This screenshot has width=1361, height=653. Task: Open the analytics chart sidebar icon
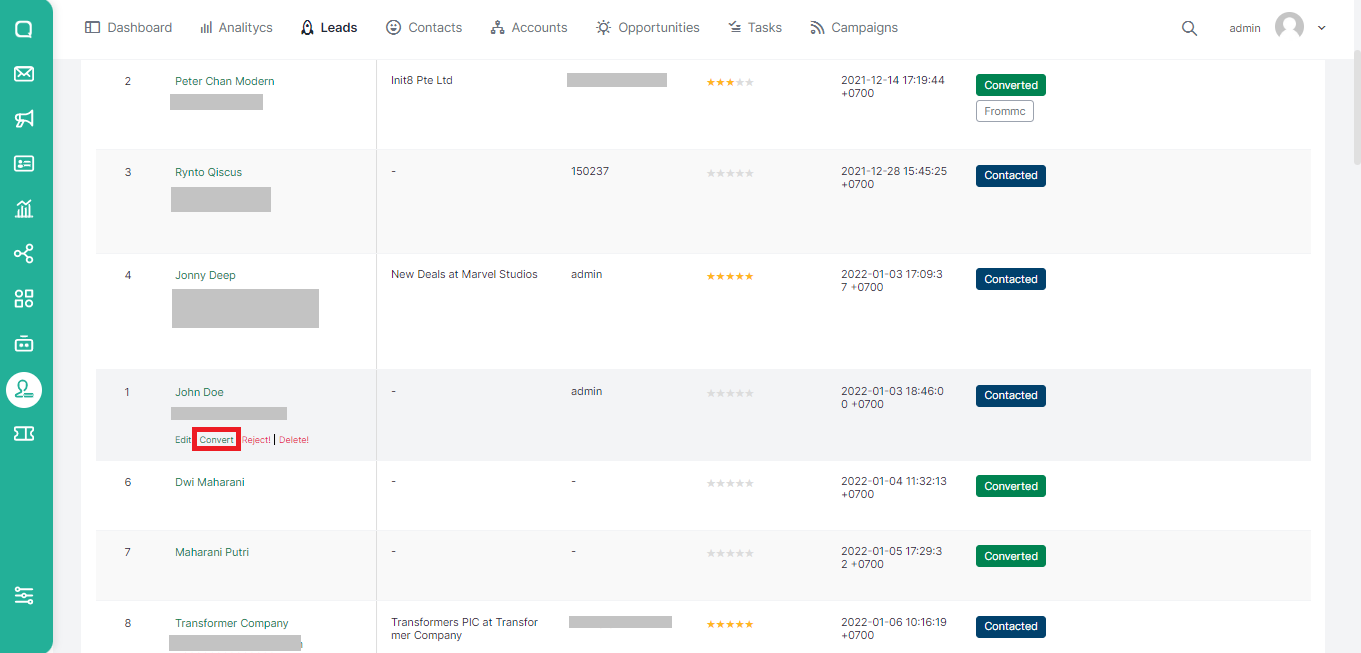pyautogui.click(x=24, y=209)
